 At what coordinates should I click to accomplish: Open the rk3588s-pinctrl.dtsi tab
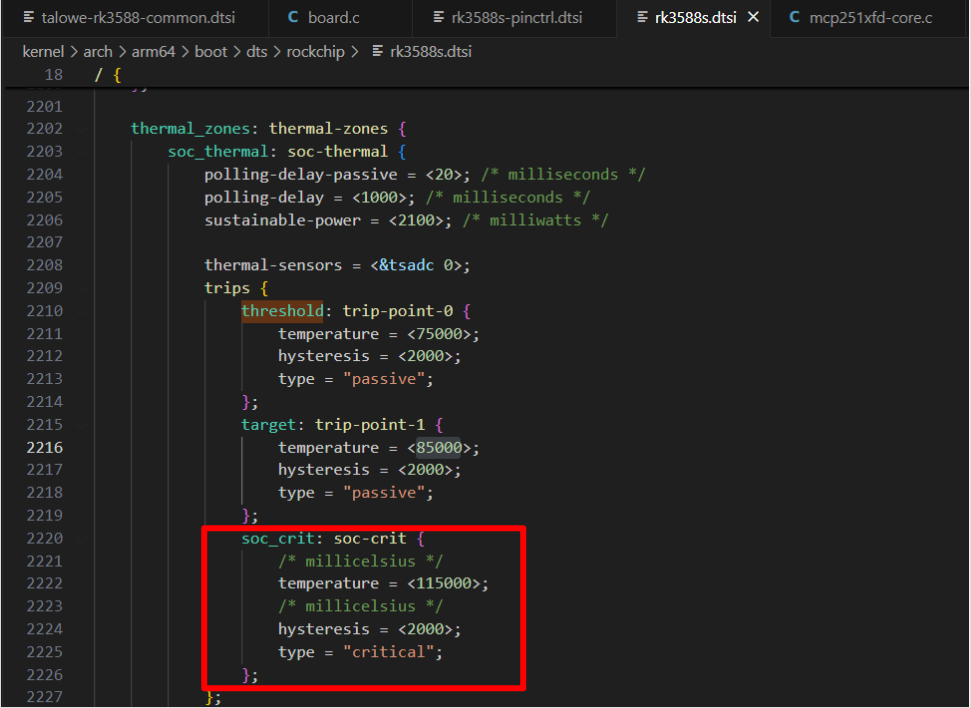516,17
